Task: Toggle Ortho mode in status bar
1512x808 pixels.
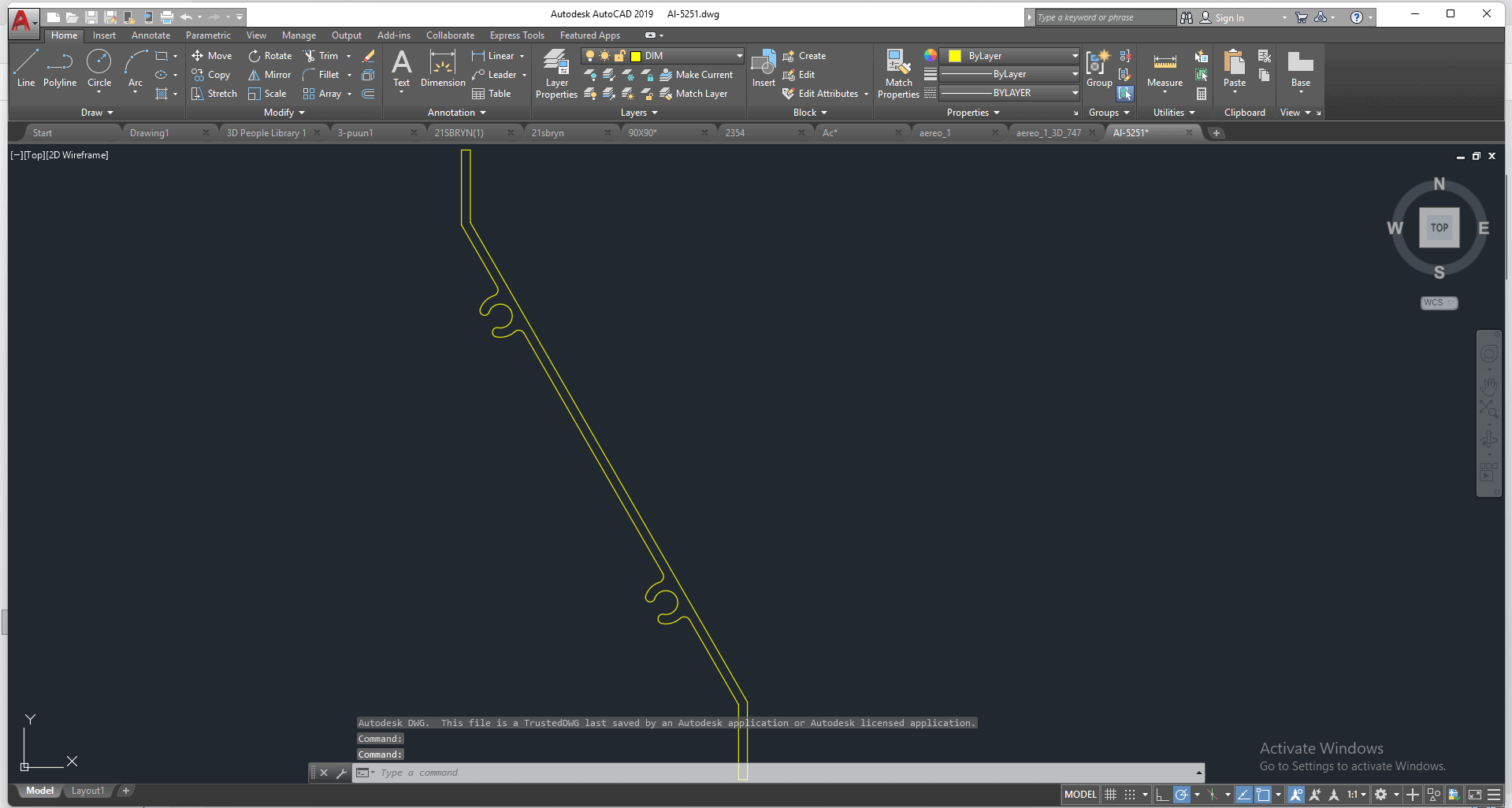Action: (1162, 795)
